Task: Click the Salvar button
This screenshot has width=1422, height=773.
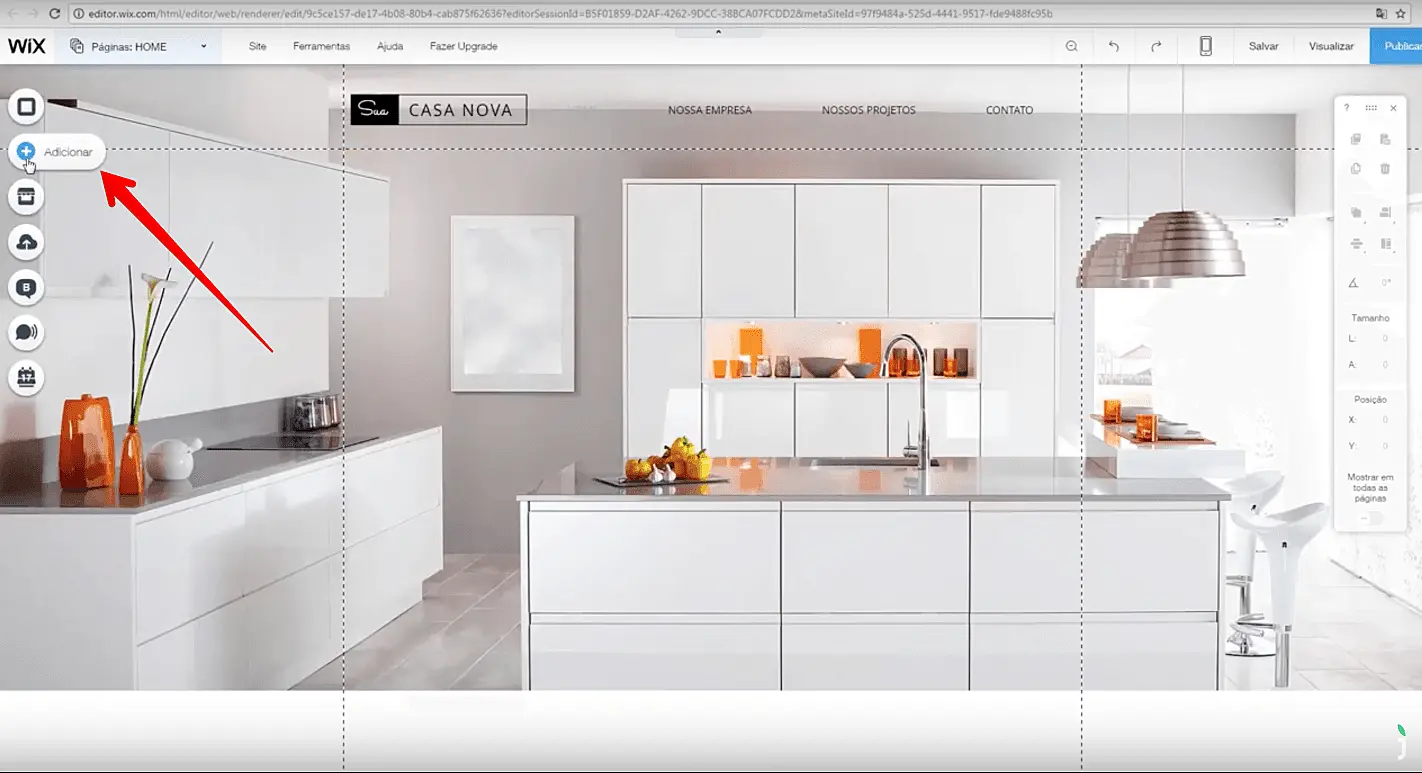Action: pos(1263,46)
